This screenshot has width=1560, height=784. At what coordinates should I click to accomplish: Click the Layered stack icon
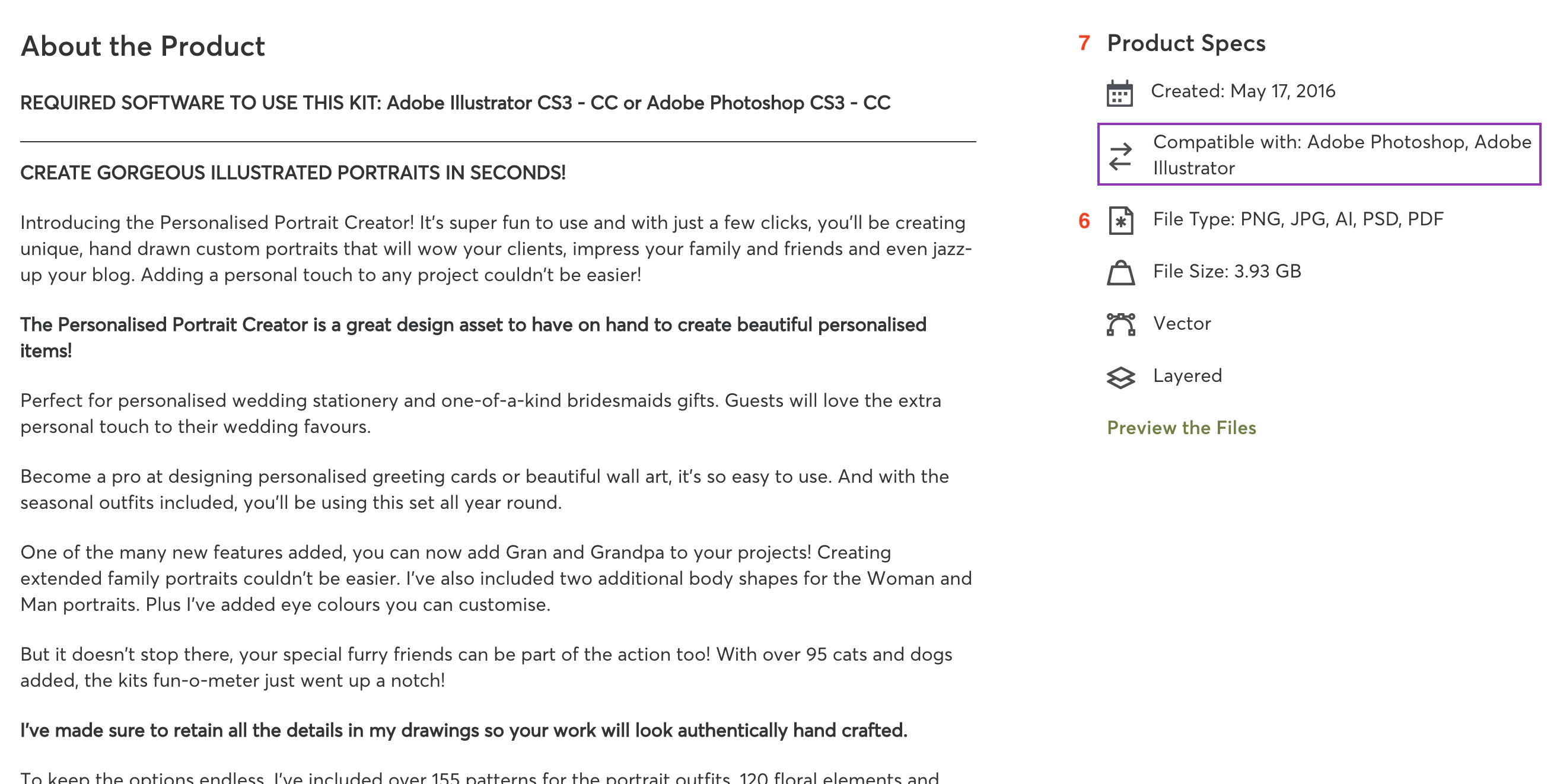click(x=1120, y=377)
